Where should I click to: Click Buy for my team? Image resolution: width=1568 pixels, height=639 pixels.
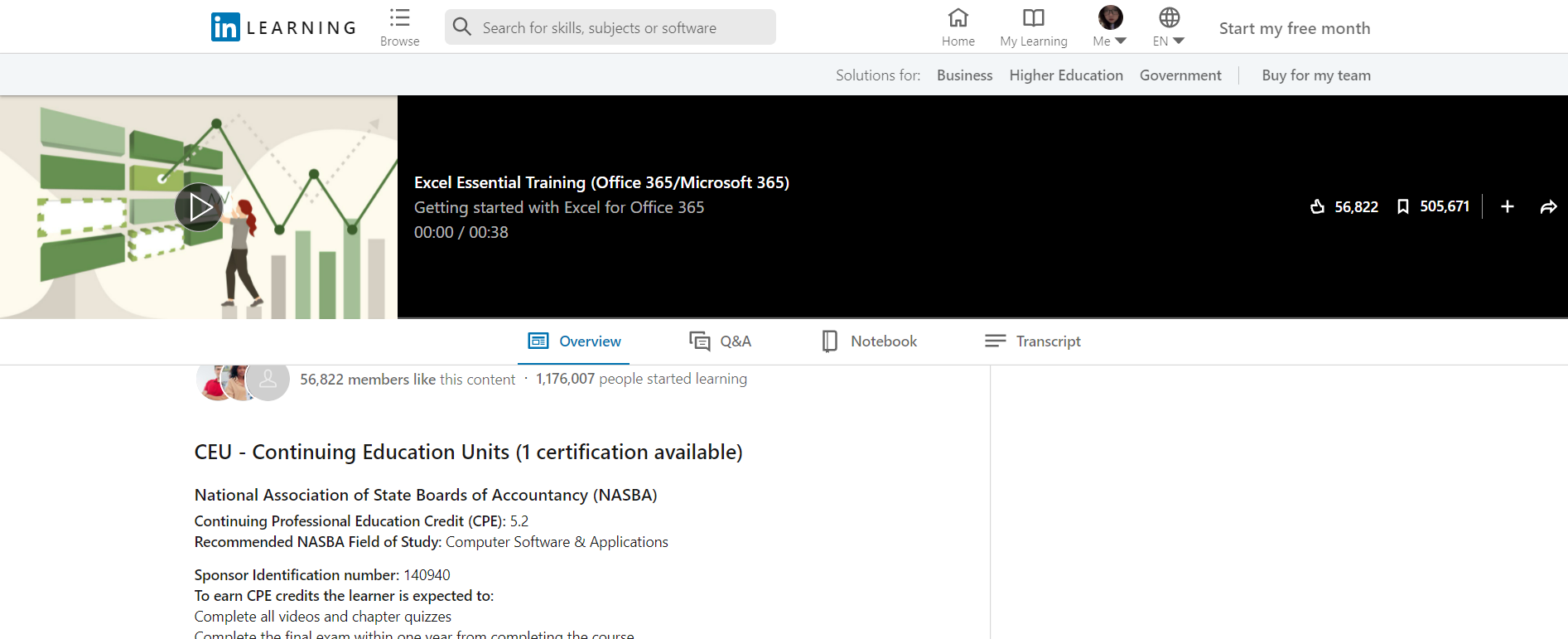(x=1316, y=75)
